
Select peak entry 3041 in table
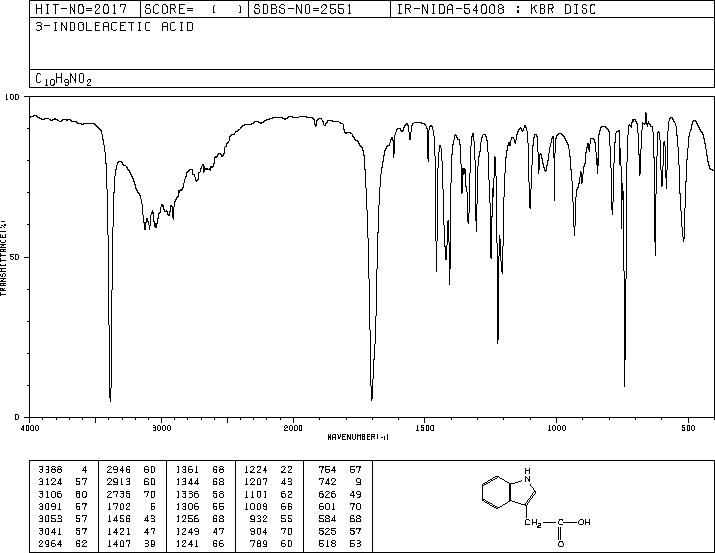coord(63,532)
